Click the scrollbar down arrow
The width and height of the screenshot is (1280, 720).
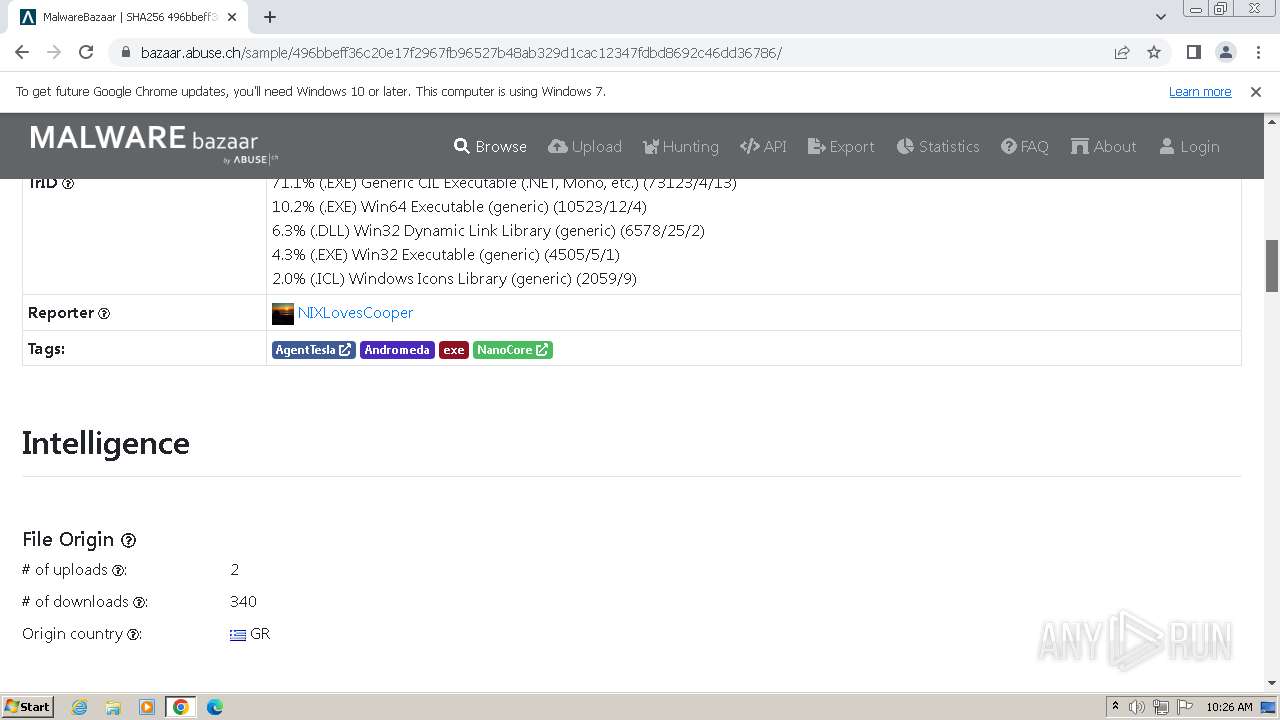pos(1272,683)
